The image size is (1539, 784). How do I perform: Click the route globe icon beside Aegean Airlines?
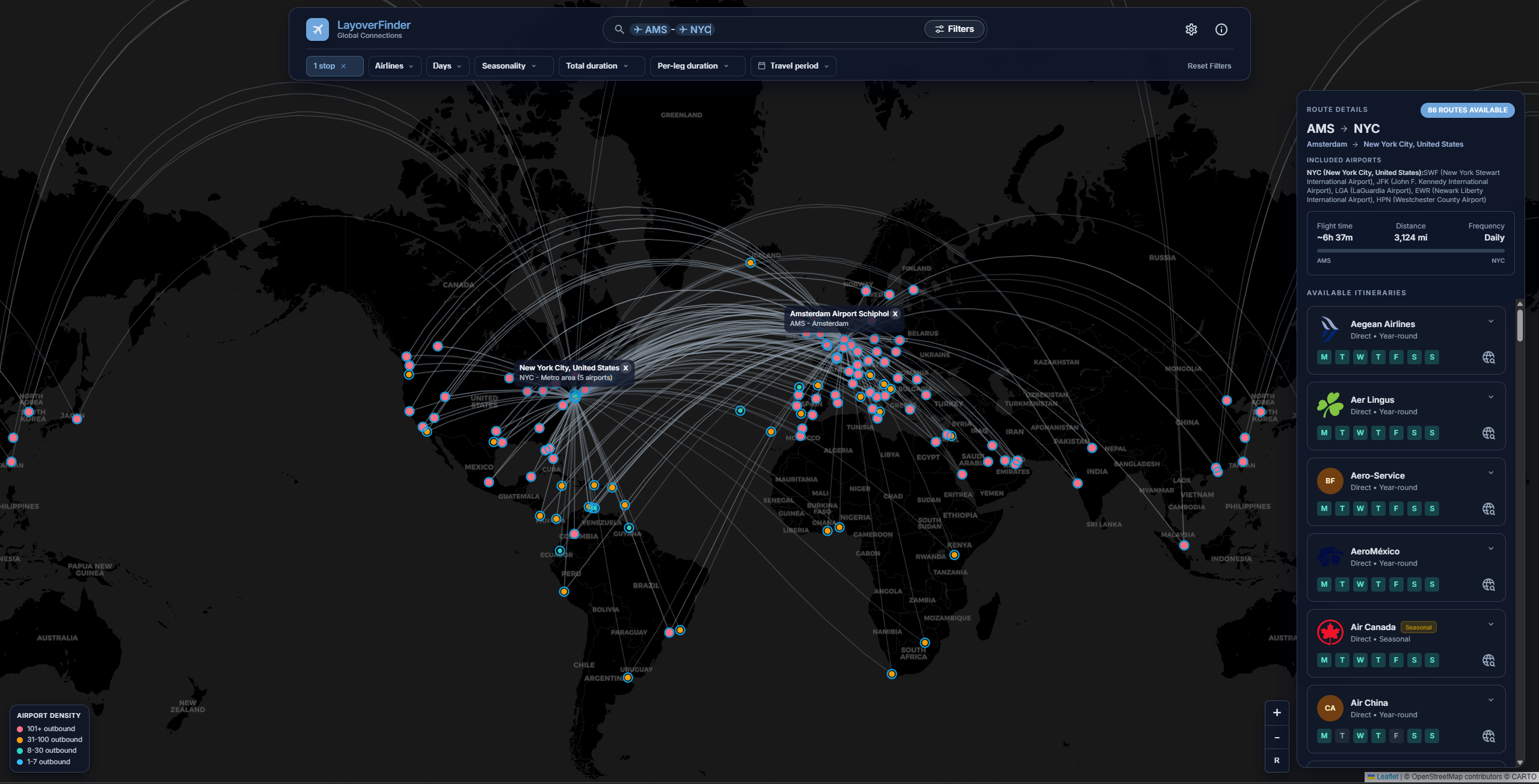coord(1488,358)
